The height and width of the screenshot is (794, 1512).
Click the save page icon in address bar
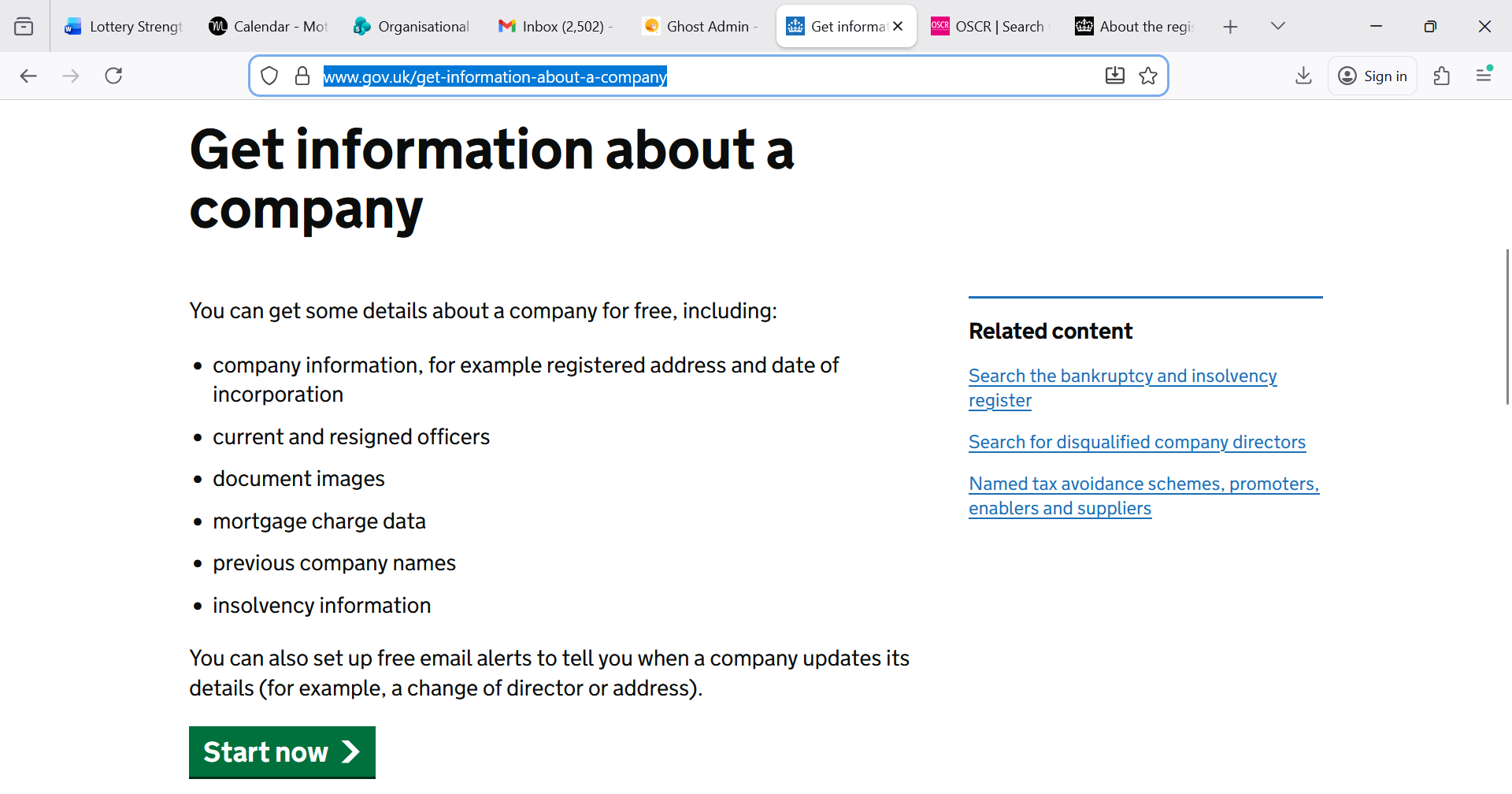click(x=1115, y=76)
